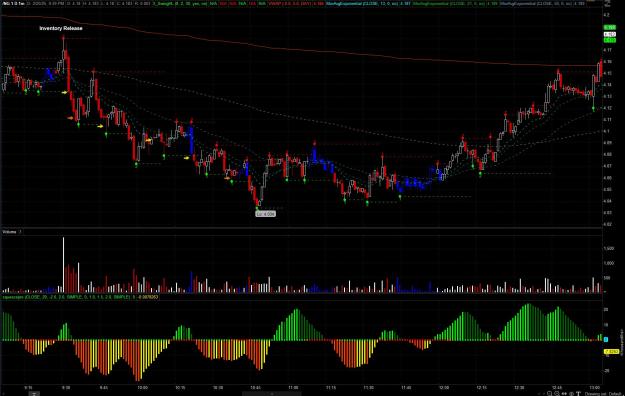Click the 1,000 volume axis label
Image resolution: width=625 pixels, height=396 pixels.
(x=609, y=263)
